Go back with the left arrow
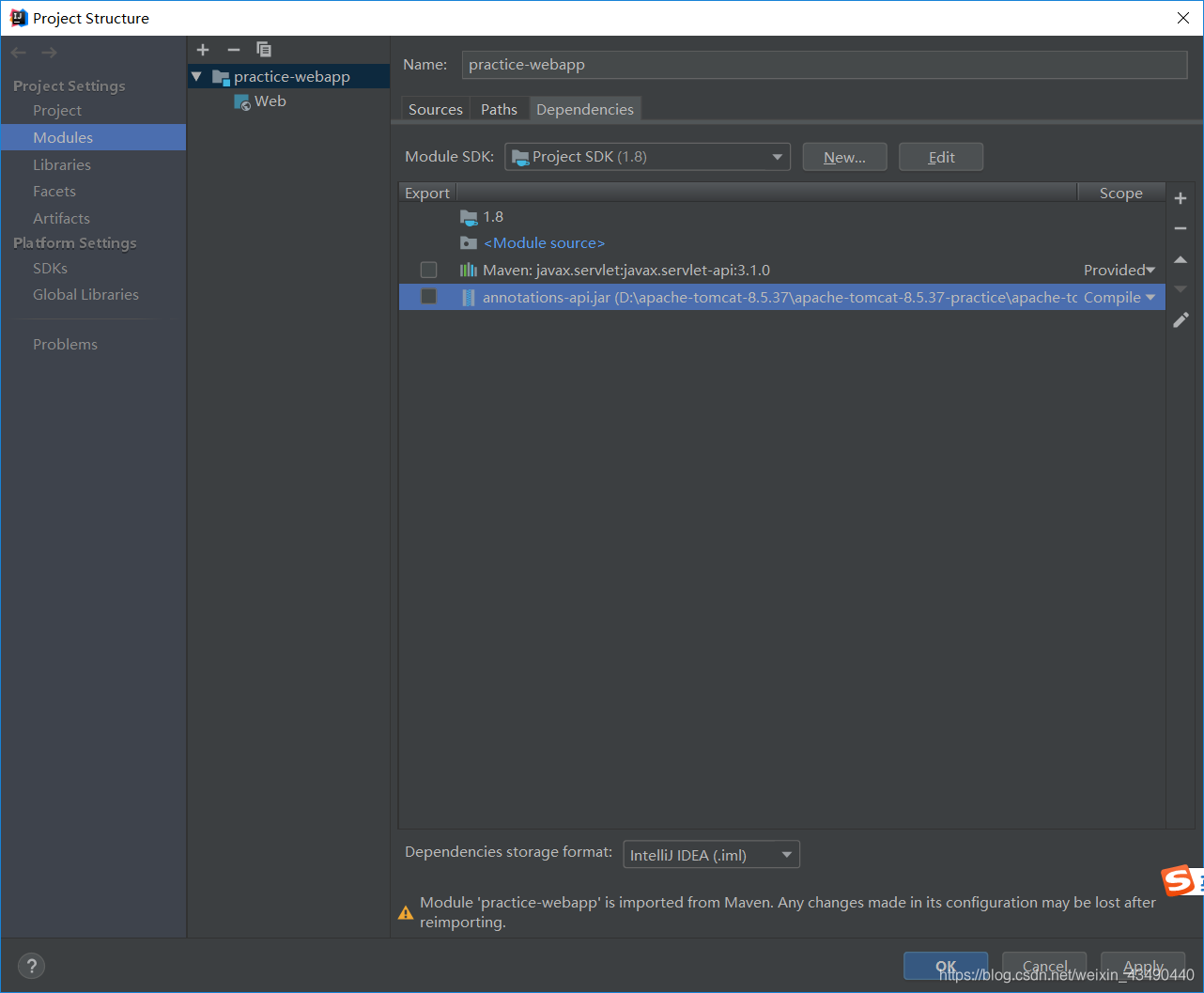1204x993 pixels. click(x=19, y=53)
